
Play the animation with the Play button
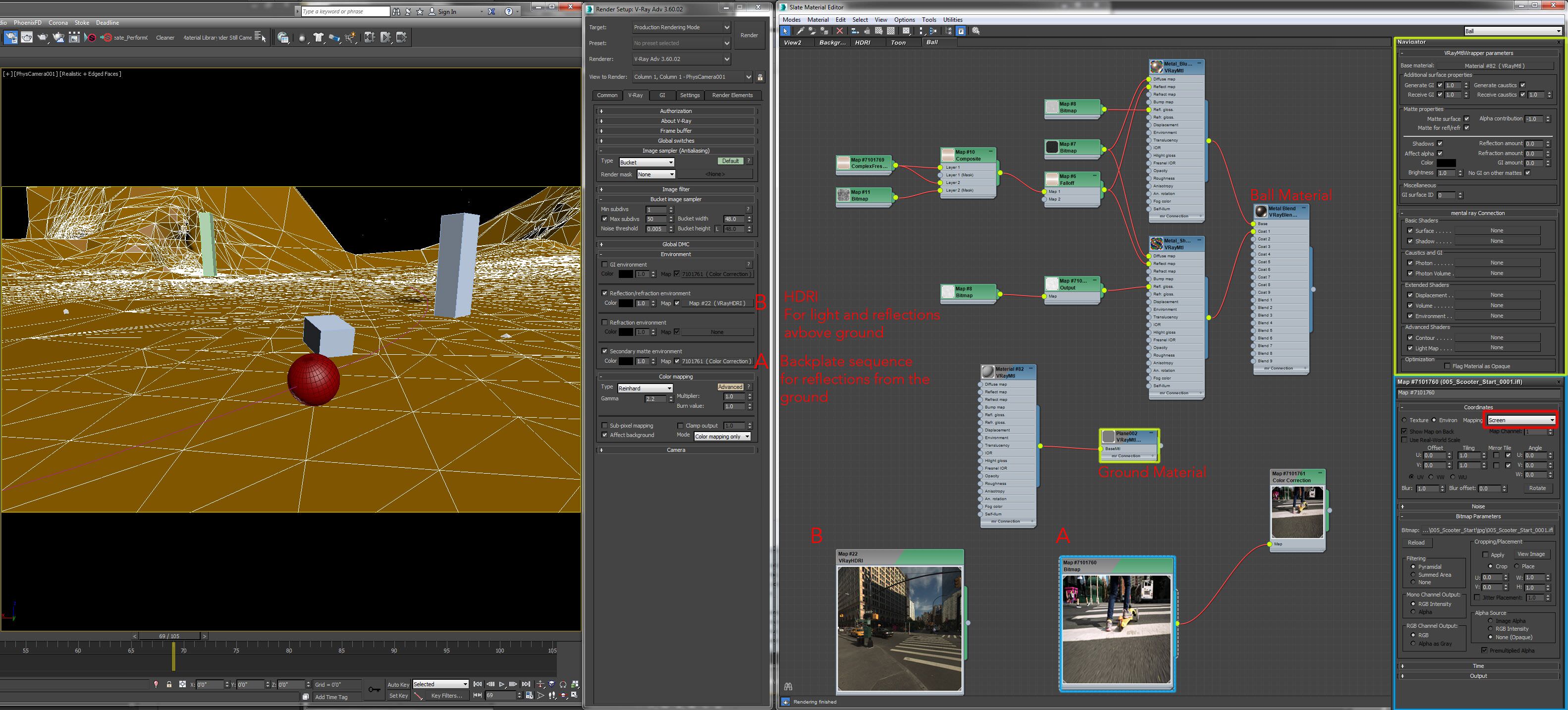point(501,684)
